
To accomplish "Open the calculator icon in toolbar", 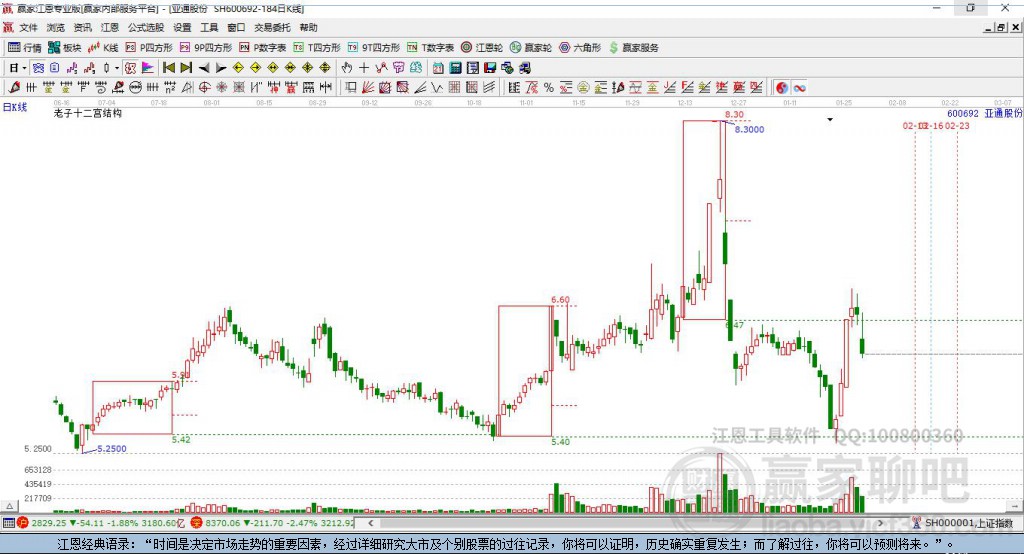I will 456,68.
